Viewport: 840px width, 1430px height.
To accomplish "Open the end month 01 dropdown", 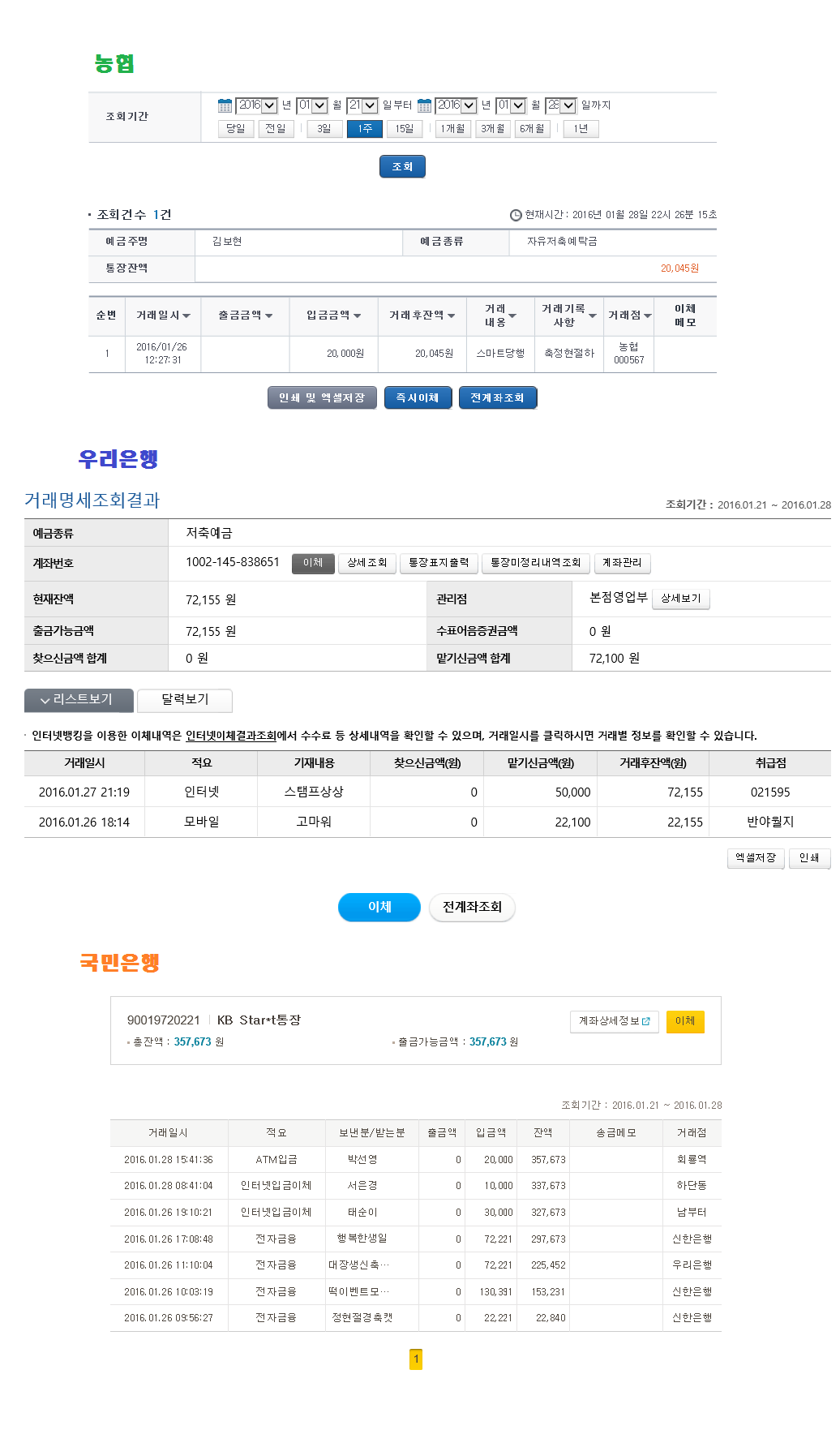I will (x=512, y=105).
